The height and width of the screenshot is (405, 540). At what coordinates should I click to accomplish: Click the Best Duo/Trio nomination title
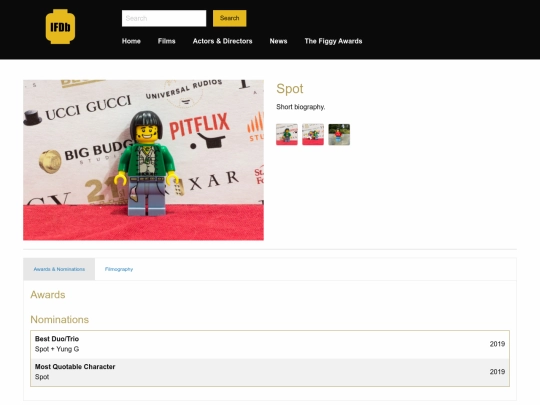click(57, 339)
